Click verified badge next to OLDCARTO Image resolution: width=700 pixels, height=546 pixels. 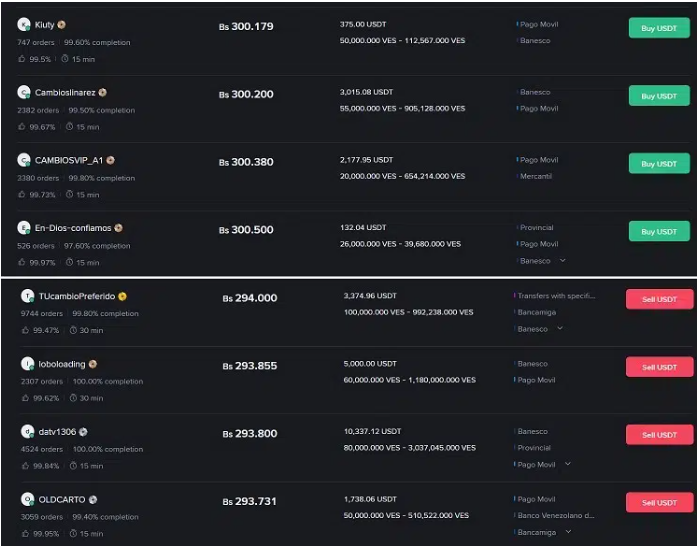(x=93, y=499)
